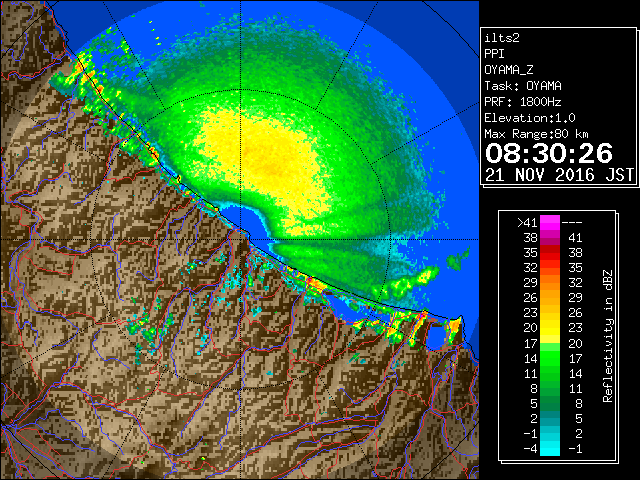Viewport: 640px width, 480px height.
Task: Click the 'PPI' scan type text
Action: pos(494,54)
